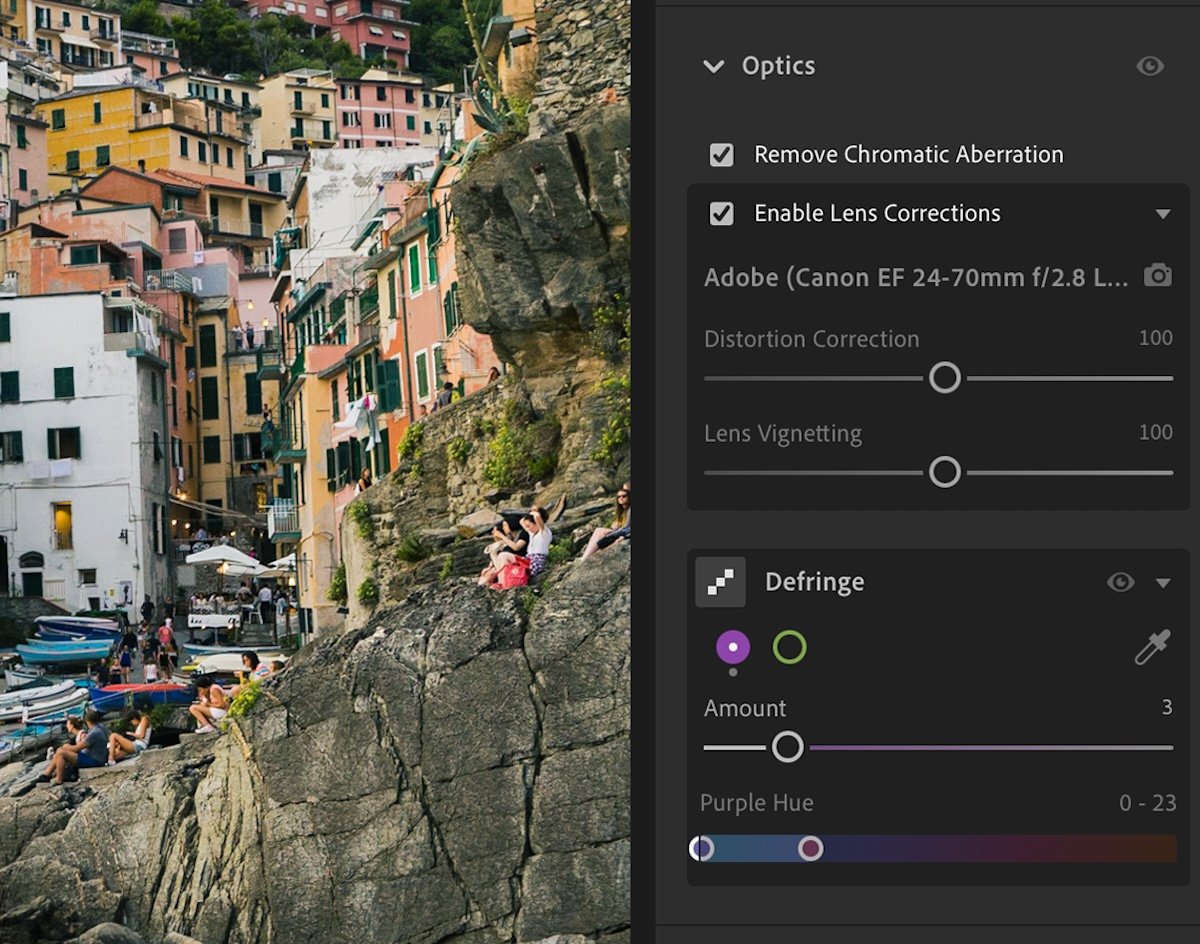This screenshot has height=944, width=1200.
Task: Click the Optics section header
Action: coord(778,66)
